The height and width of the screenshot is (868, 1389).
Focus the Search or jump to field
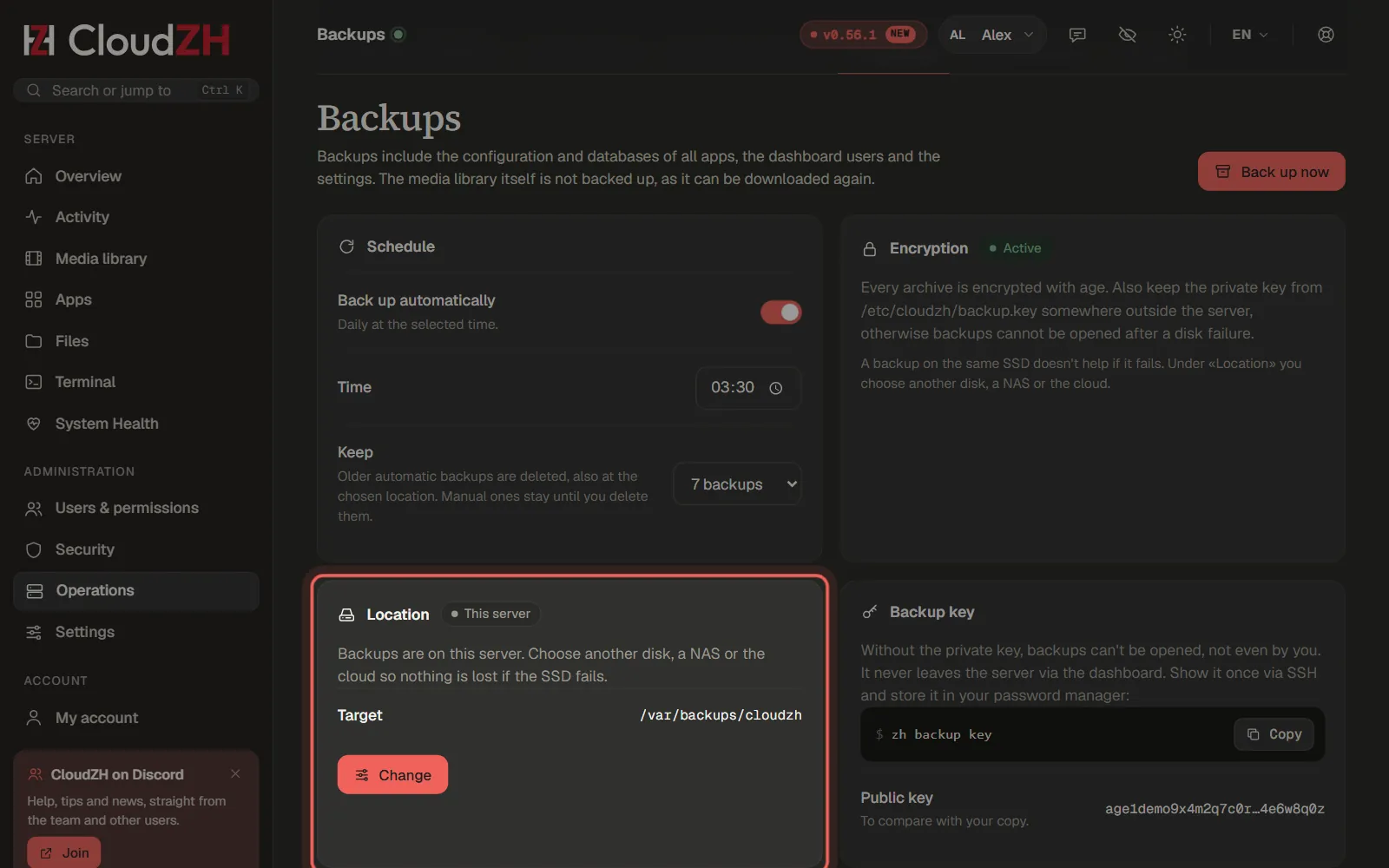click(x=136, y=90)
